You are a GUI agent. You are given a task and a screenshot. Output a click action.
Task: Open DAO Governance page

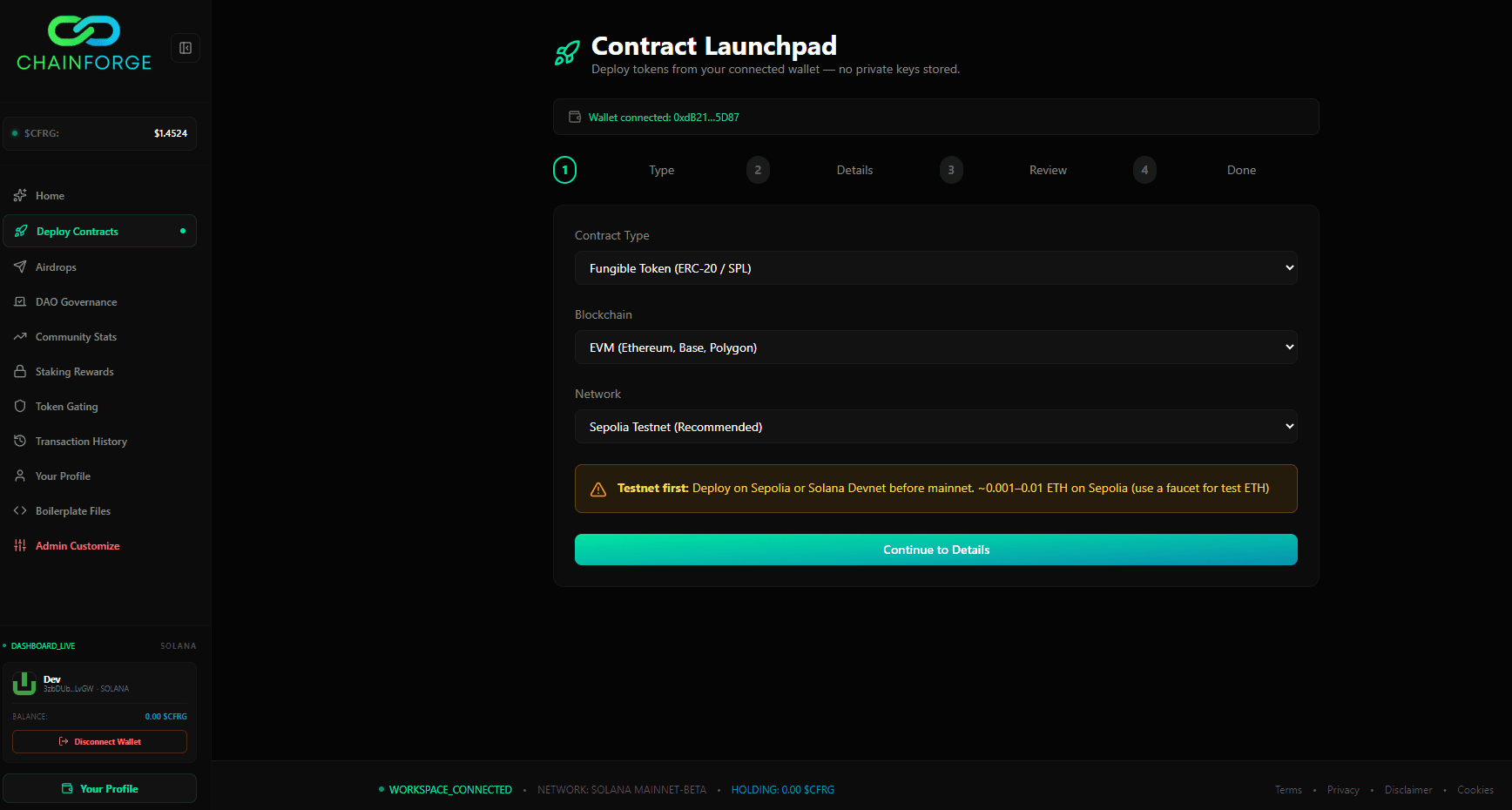point(99,302)
